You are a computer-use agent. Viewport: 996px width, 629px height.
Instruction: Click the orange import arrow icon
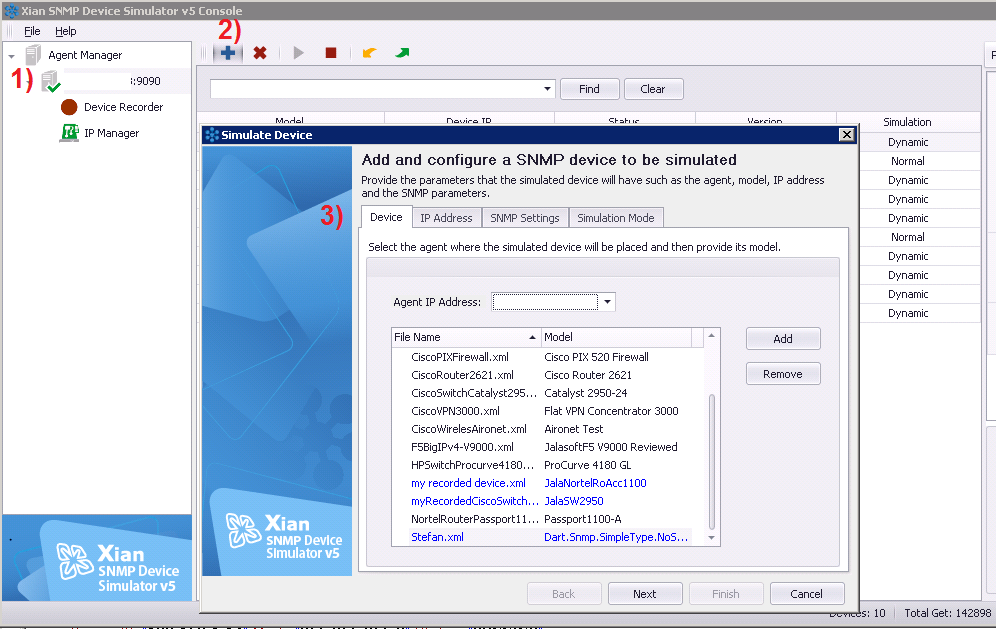(x=369, y=53)
